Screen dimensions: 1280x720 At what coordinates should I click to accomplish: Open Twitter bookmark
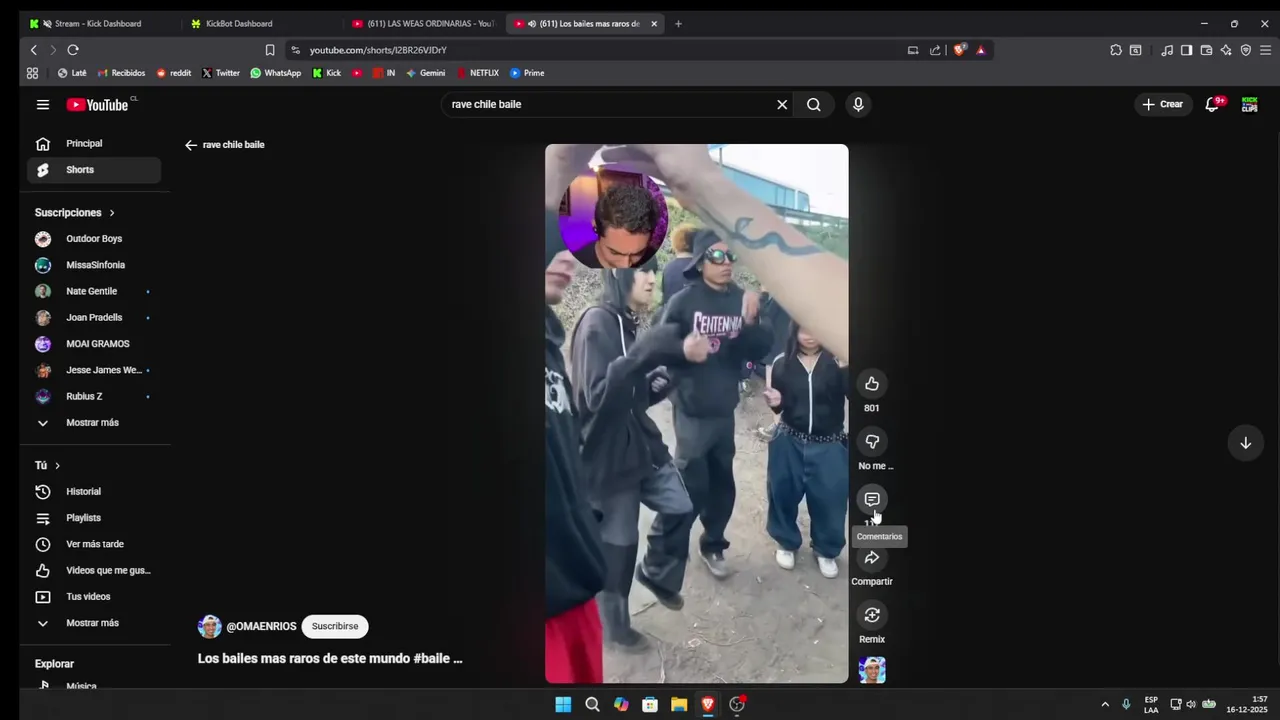221,73
